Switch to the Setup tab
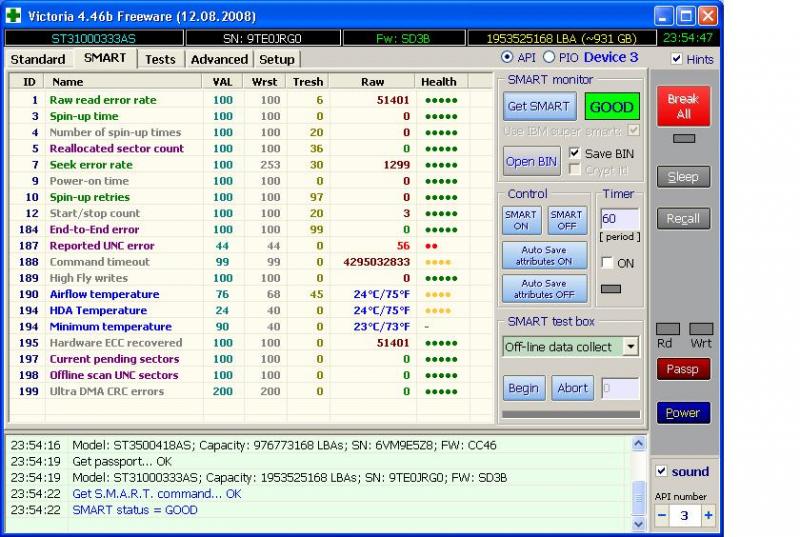This screenshot has height=537, width=800. click(277, 60)
